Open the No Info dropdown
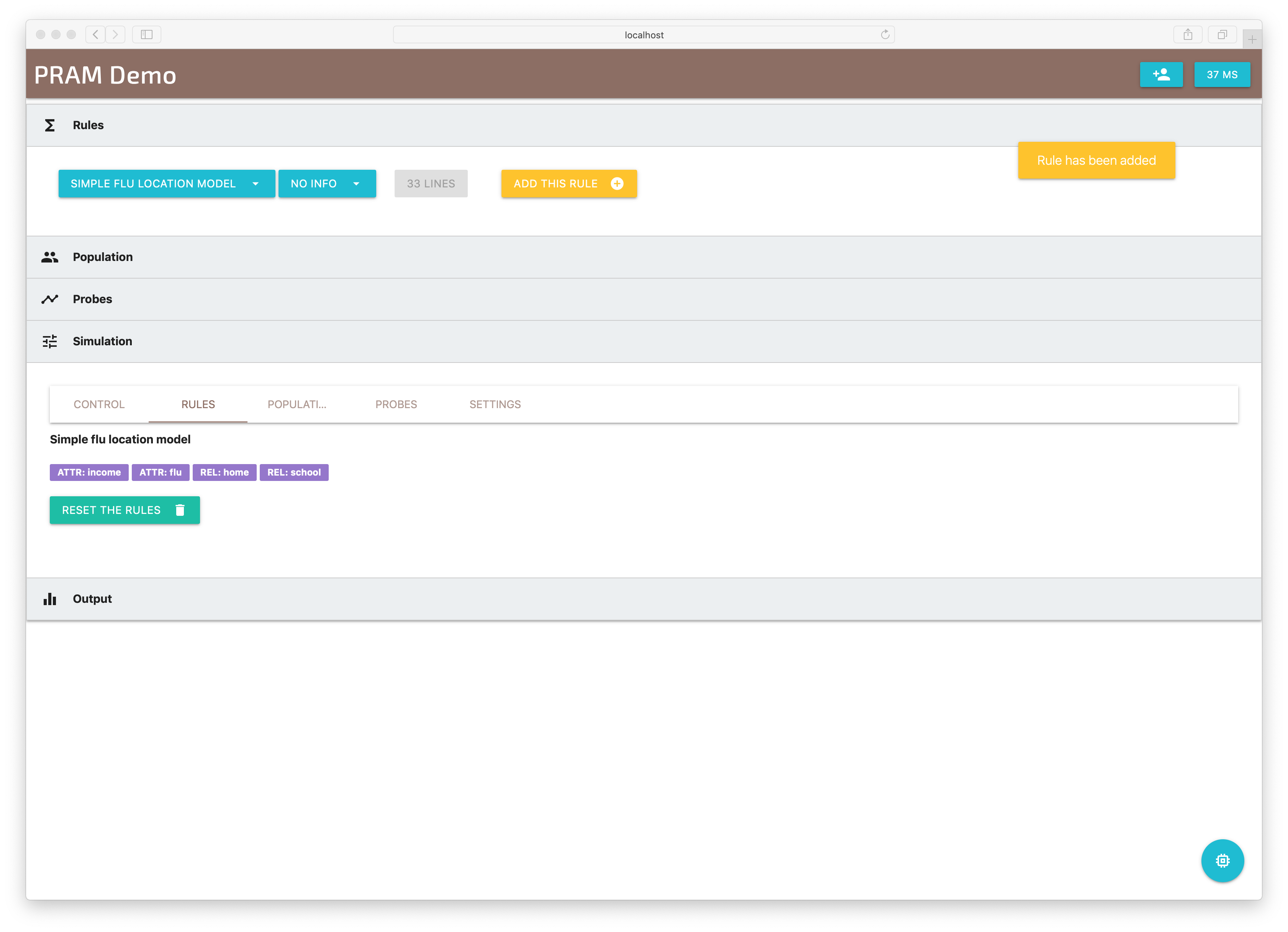Viewport: 1288px width, 932px height. coord(326,184)
